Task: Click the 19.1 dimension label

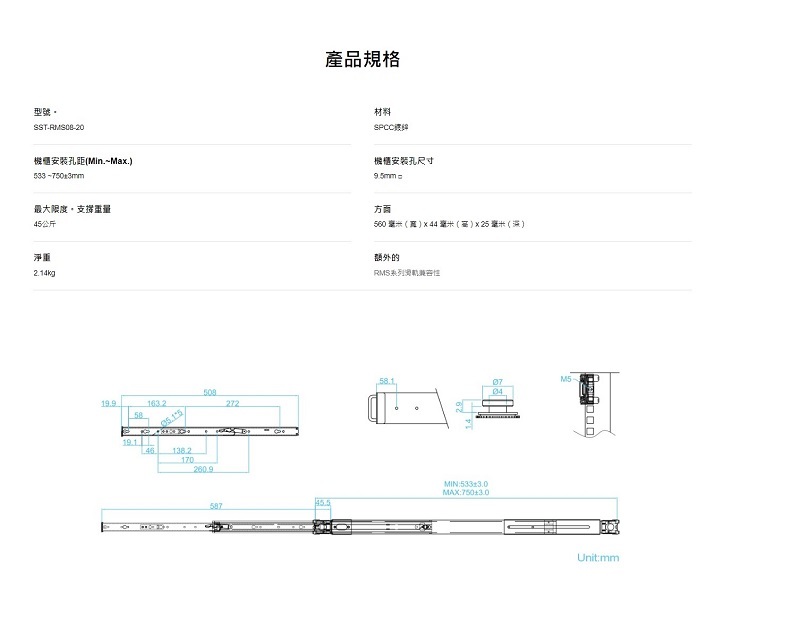Action: tap(130, 442)
